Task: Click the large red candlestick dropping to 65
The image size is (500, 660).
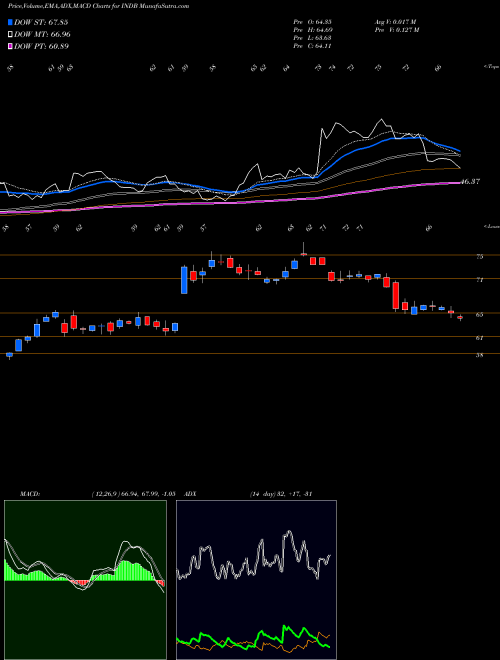Action: [396, 296]
